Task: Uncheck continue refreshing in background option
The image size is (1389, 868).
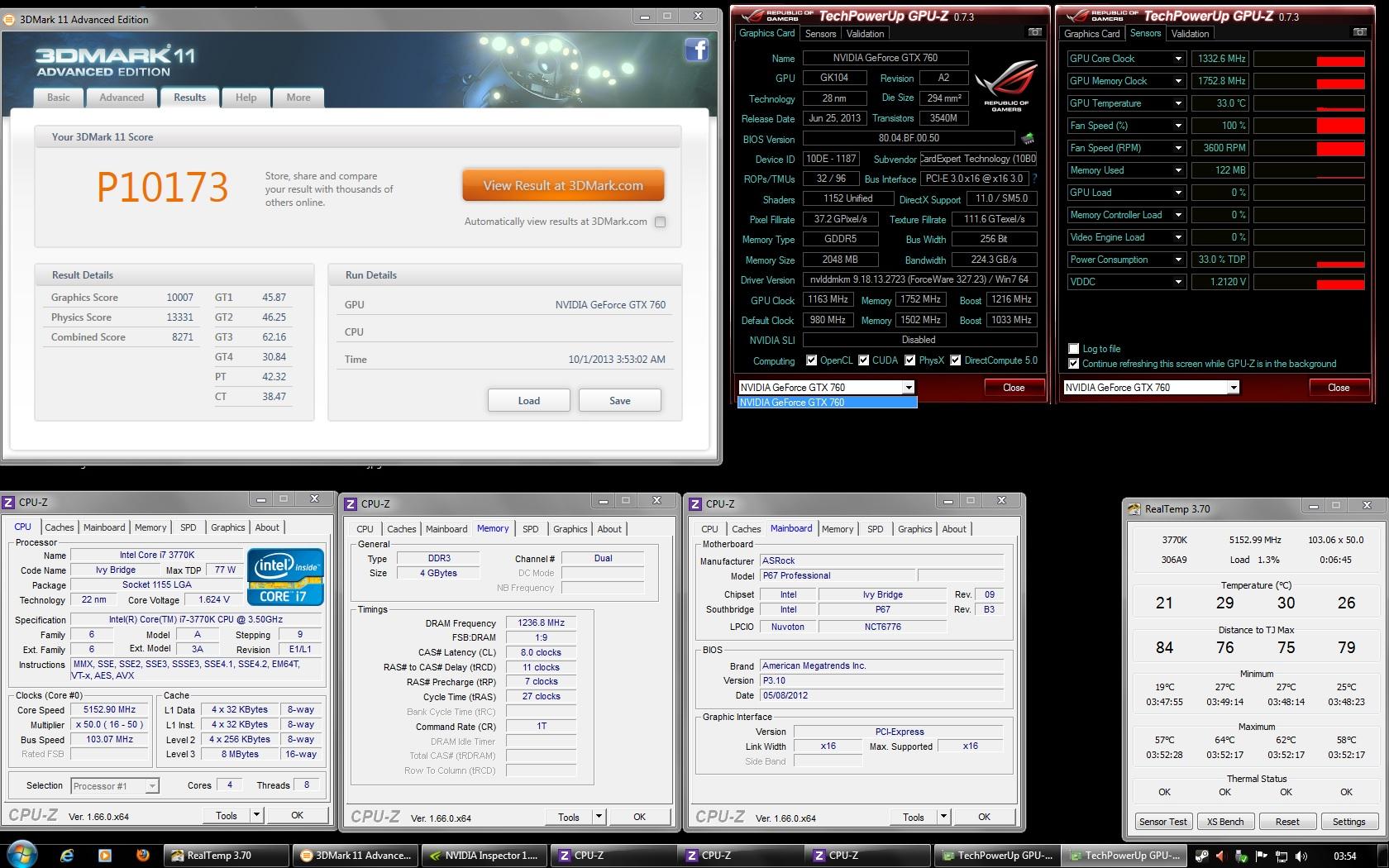Action: click(1074, 364)
